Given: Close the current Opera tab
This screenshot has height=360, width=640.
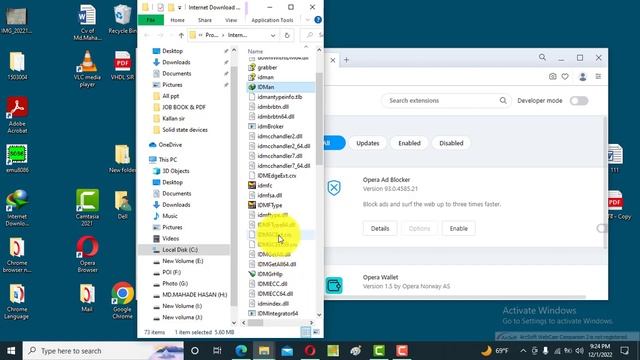Looking at the screenshot, I should tap(333, 60).
